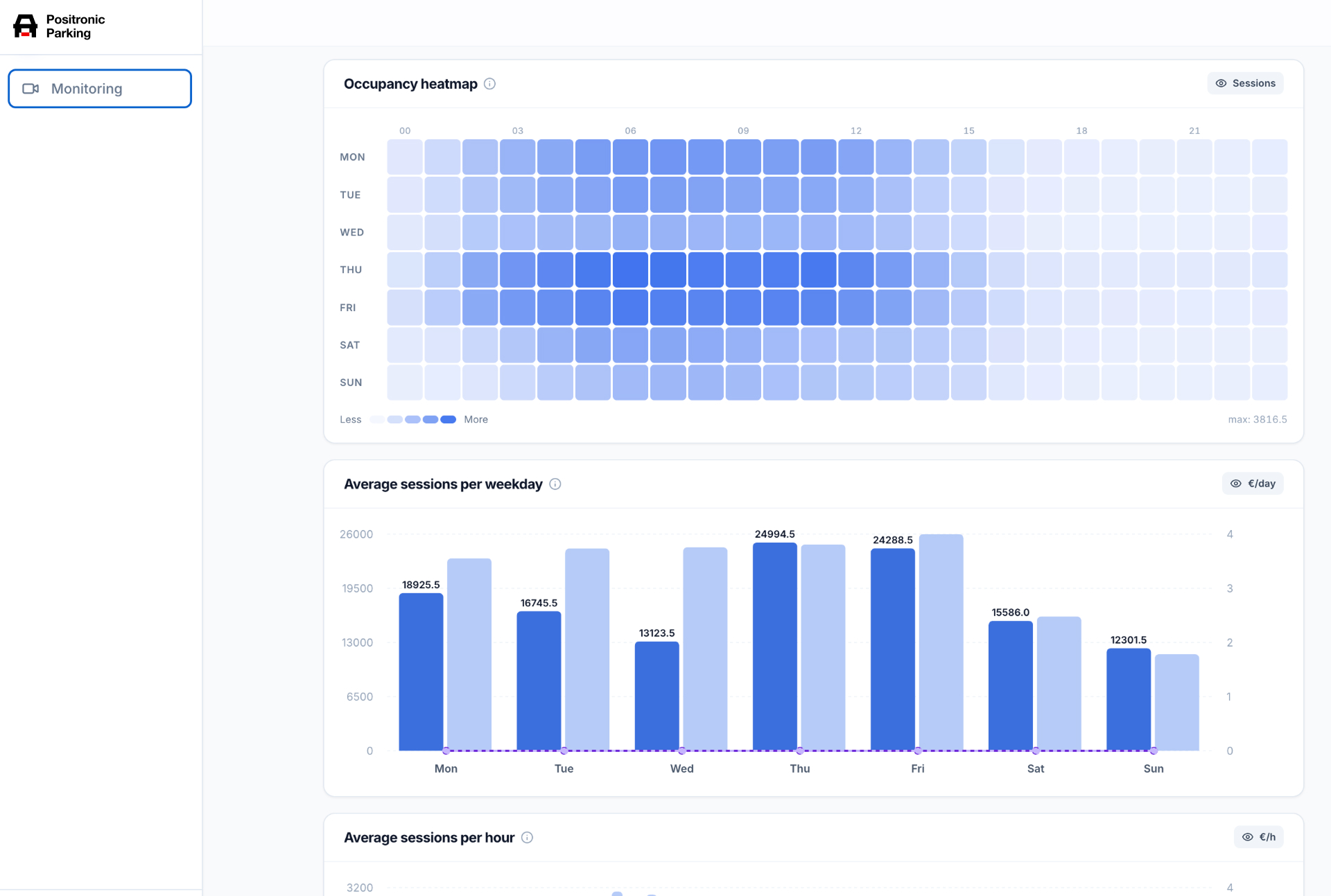Click the Positronic Parking brand title
Image resolution: width=1331 pixels, height=896 pixels.
tap(76, 26)
